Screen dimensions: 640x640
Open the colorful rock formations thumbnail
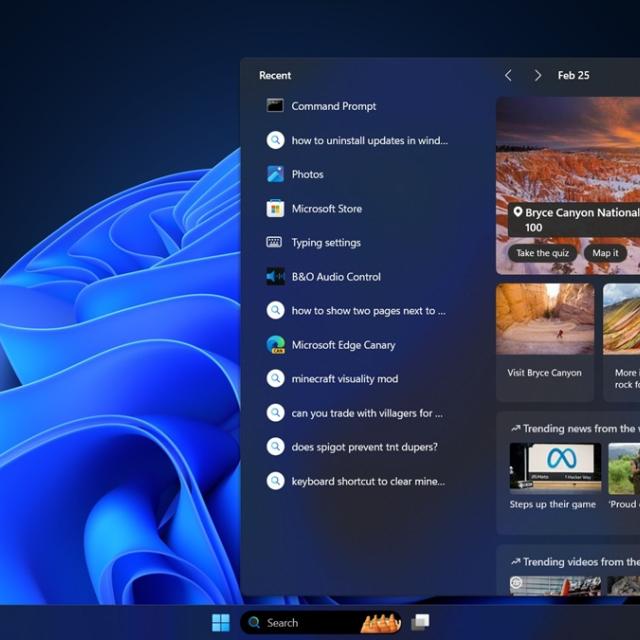pyautogui.click(x=621, y=319)
